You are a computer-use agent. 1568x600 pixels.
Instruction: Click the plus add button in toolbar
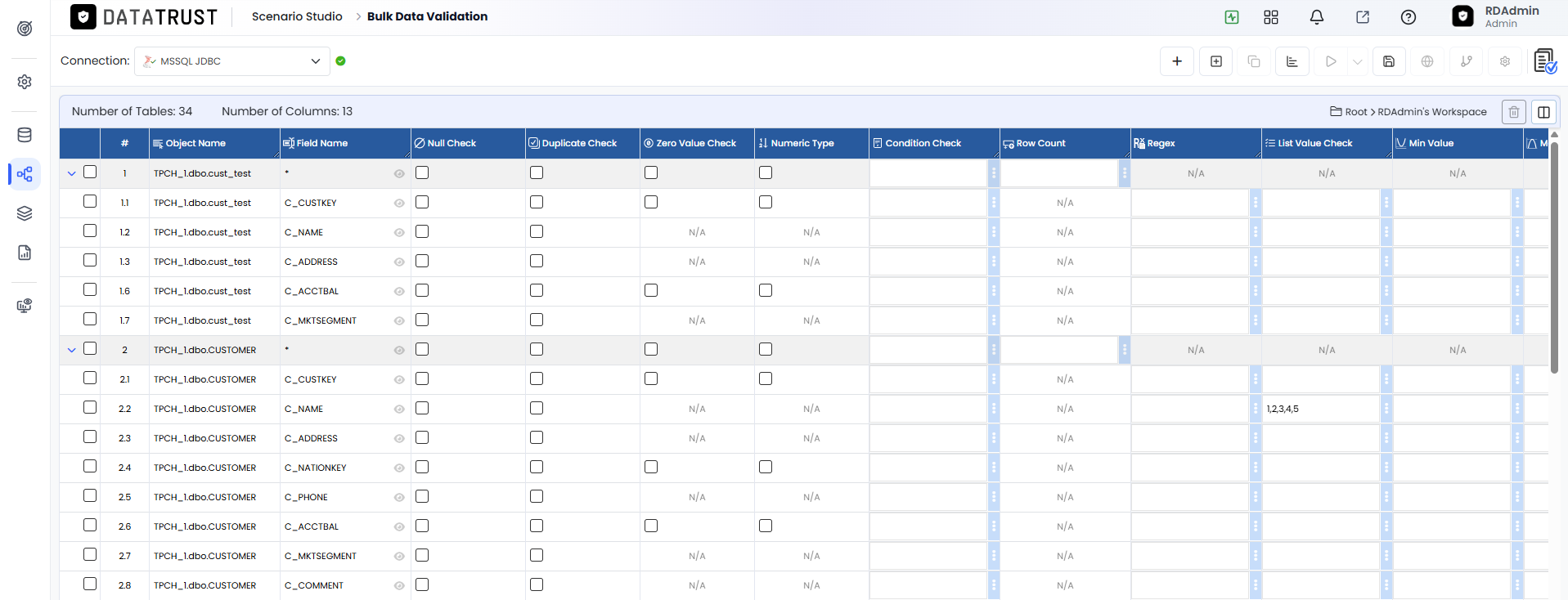[x=1177, y=61]
